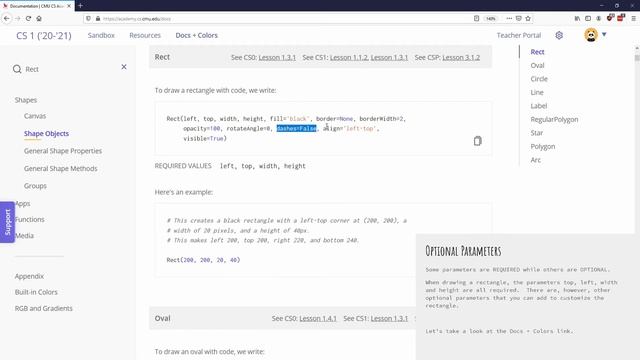Click the first red extension icon
This screenshot has height=360, width=640.
click(x=610, y=18)
